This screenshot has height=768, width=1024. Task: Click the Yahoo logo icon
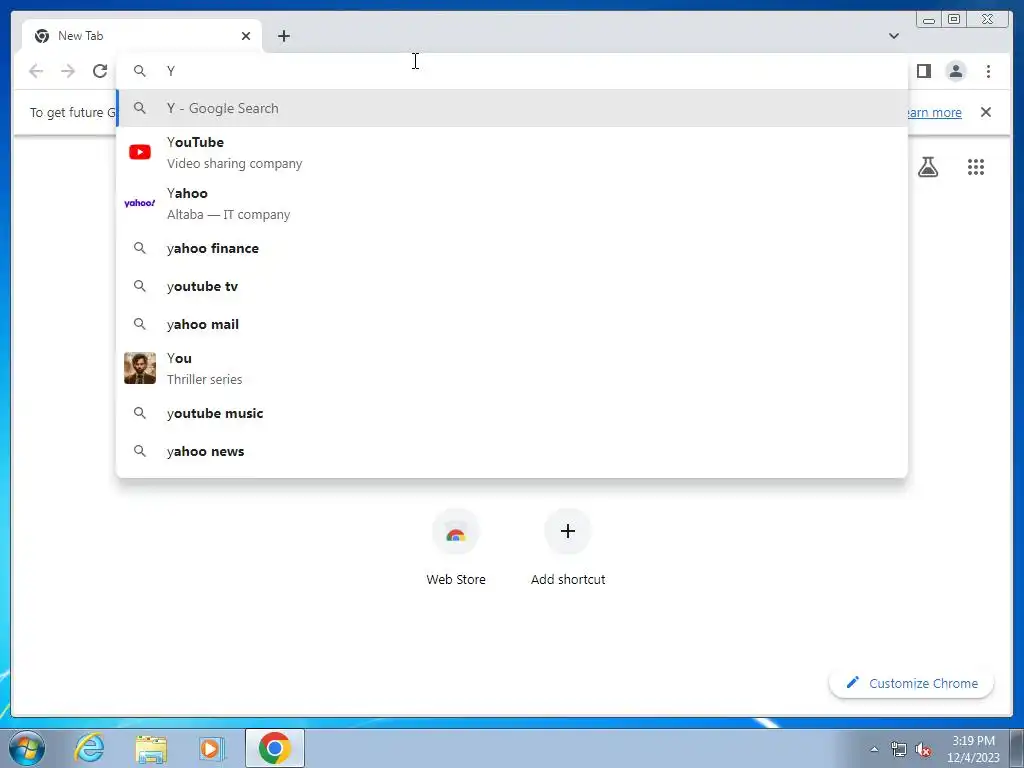point(140,203)
